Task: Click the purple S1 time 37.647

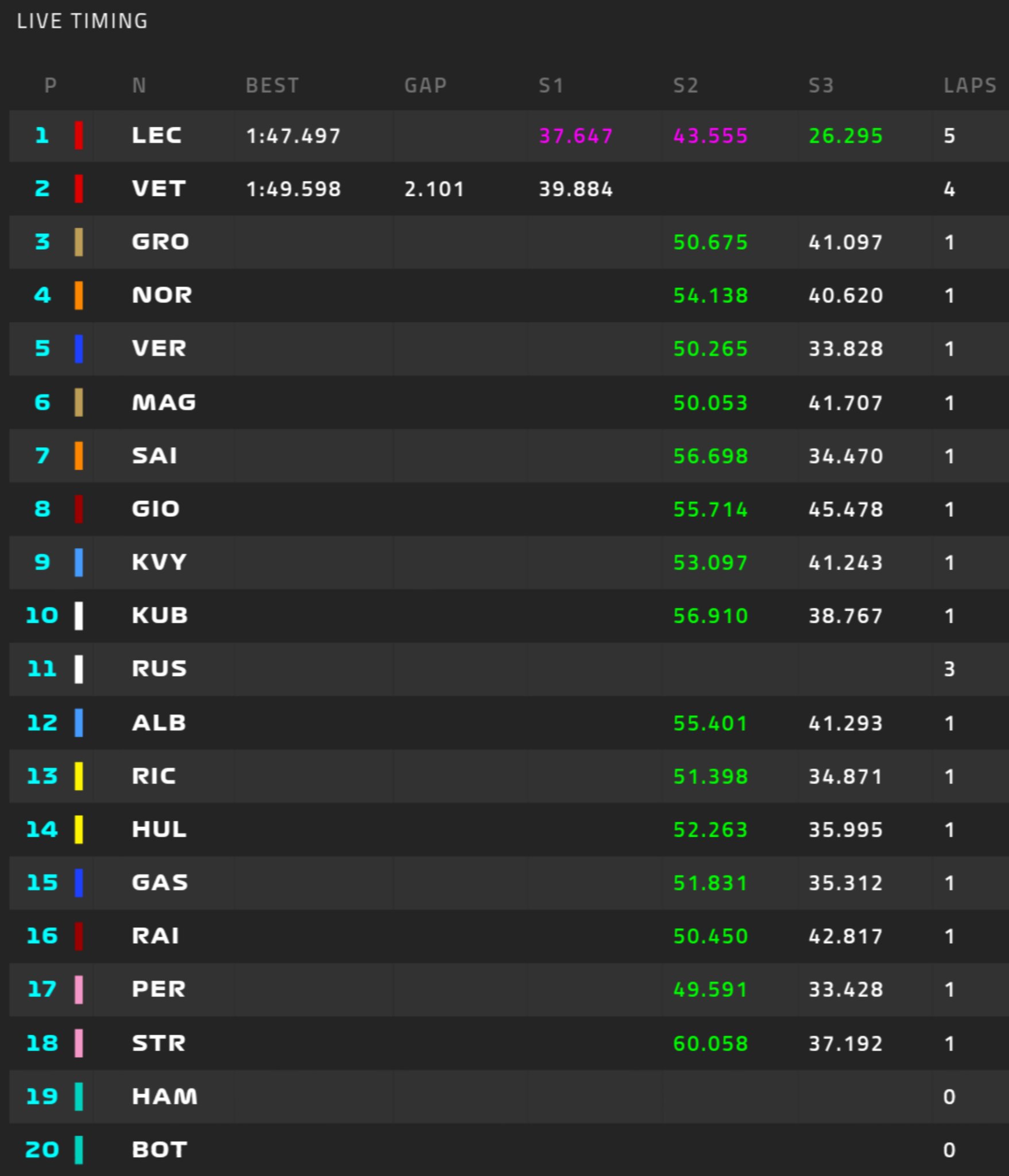Action: point(575,136)
